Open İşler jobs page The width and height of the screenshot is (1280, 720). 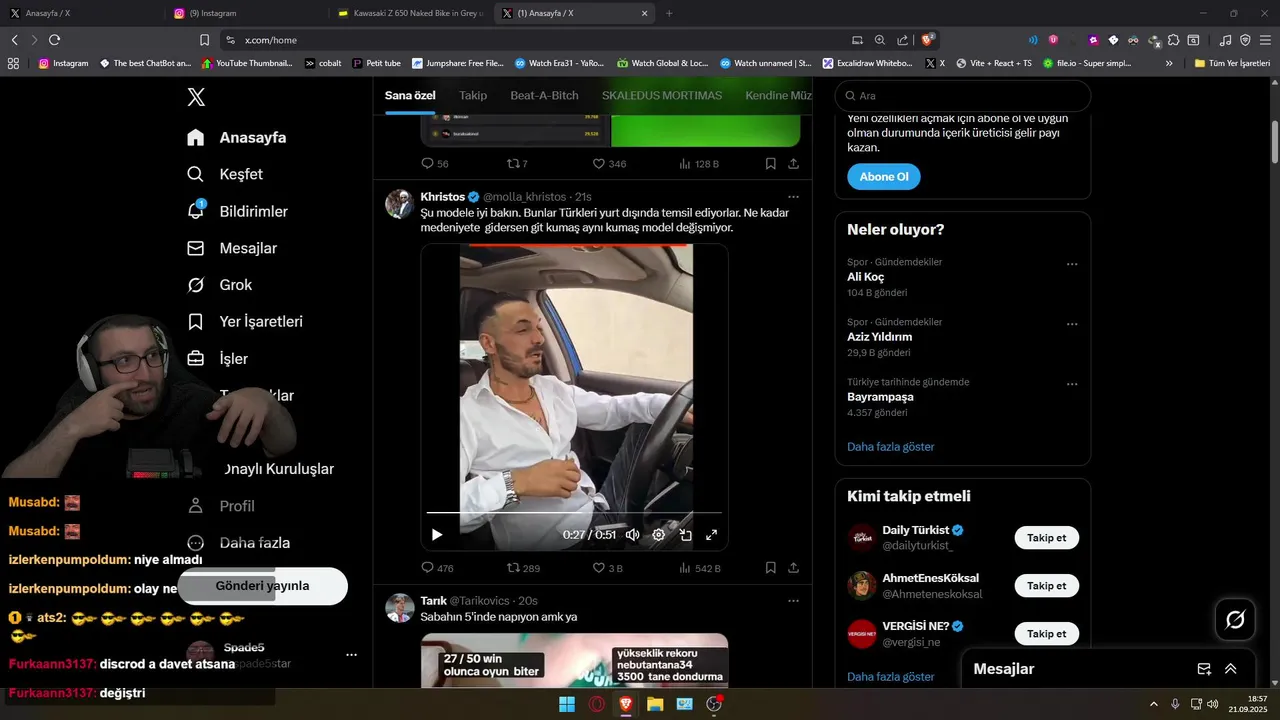217,359
